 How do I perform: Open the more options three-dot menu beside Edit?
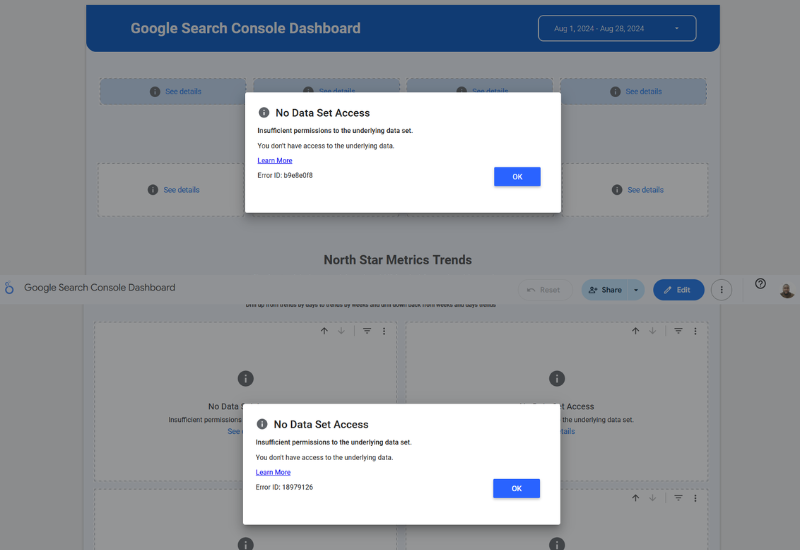tap(721, 290)
